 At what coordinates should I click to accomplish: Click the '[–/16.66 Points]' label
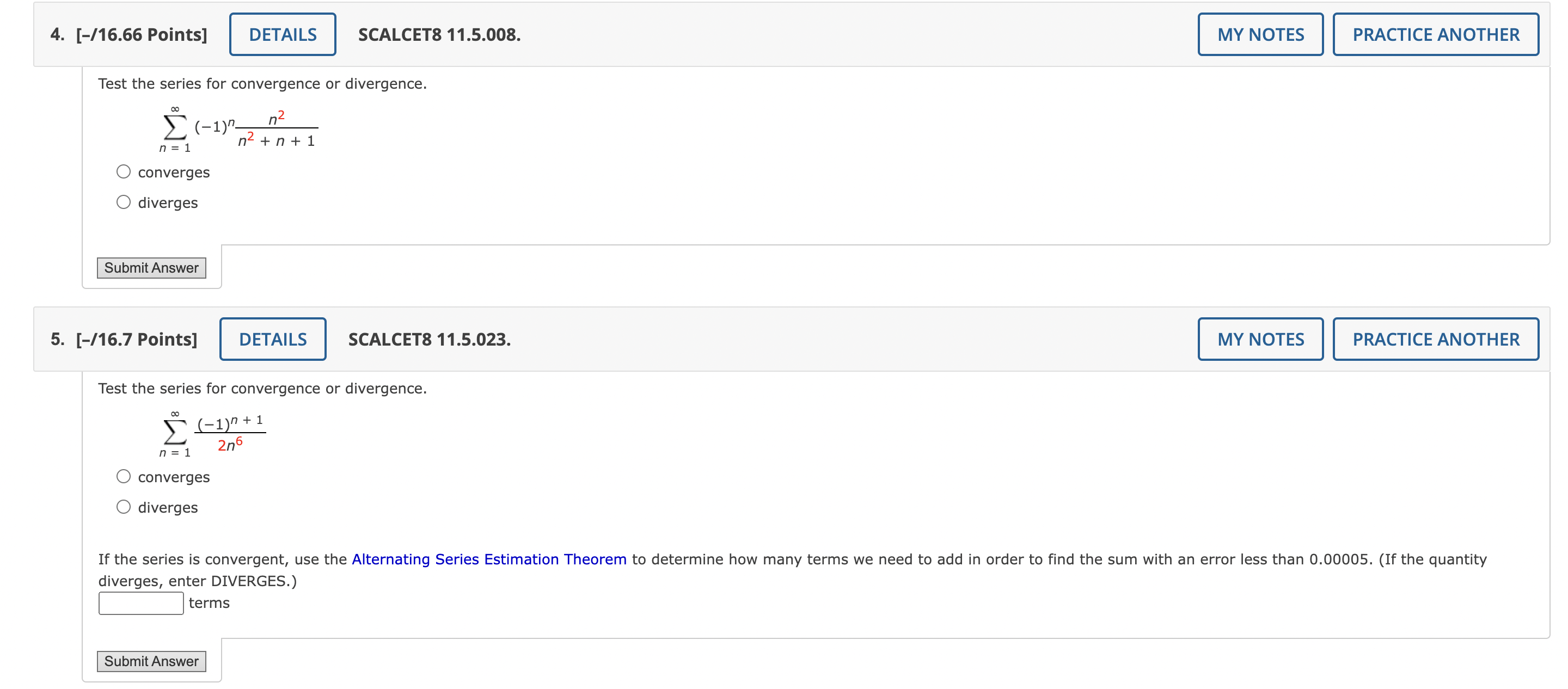click(141, 35)
